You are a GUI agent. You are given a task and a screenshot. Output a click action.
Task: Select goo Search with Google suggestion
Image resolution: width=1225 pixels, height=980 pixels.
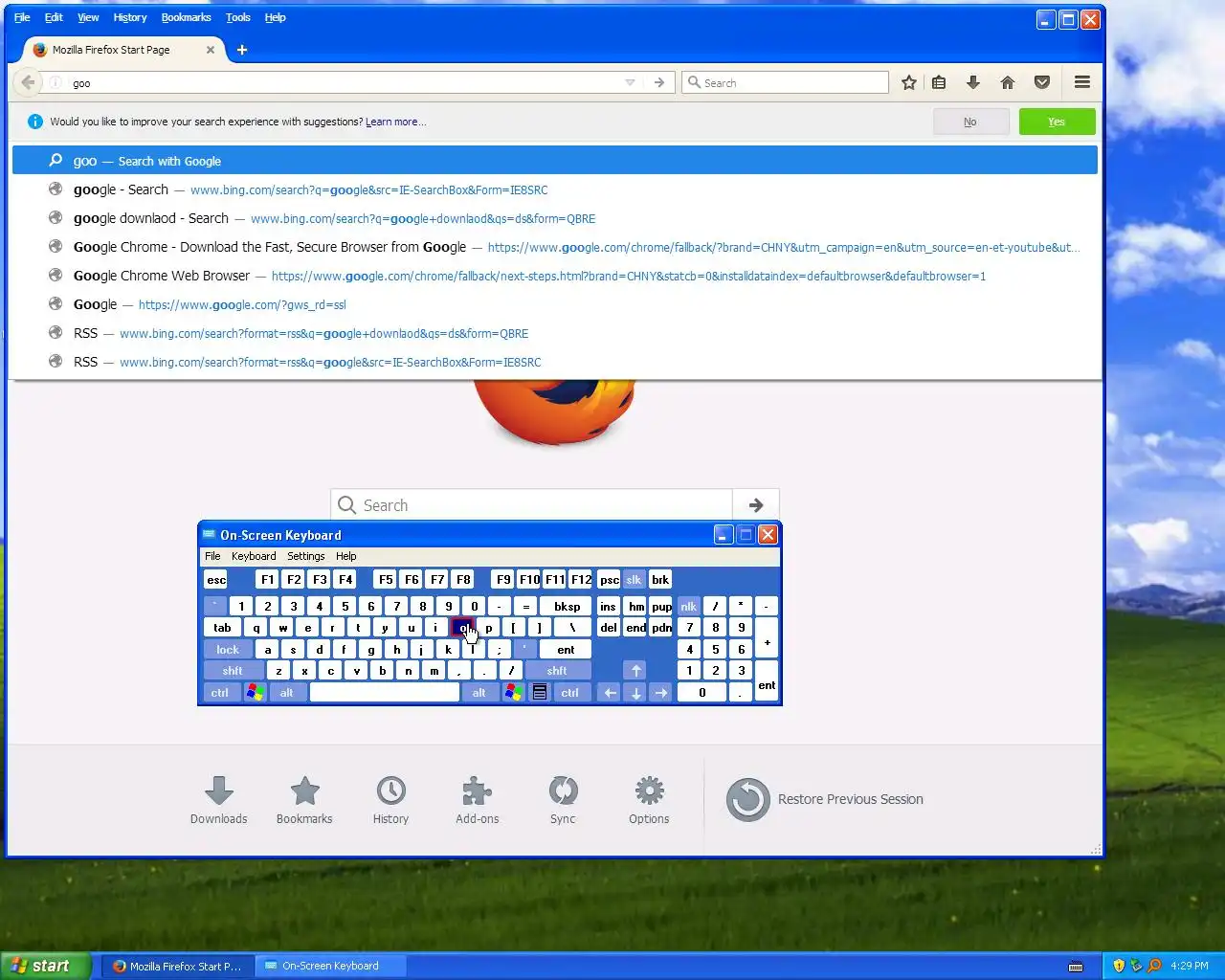(555, 161)
